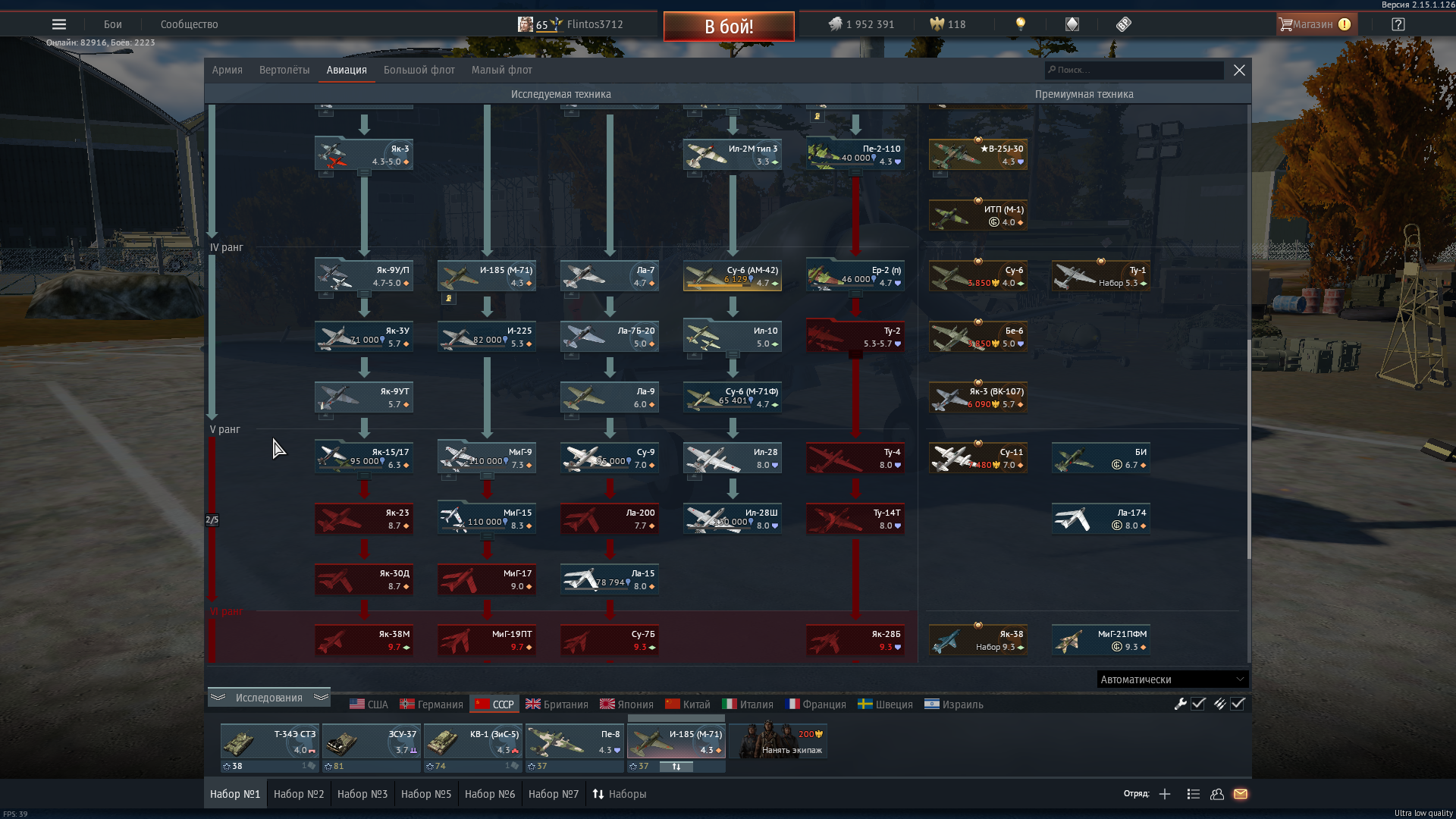1456x819 pixels.
Task: Switch to the Армия tab
Action: tap(227, 70)
